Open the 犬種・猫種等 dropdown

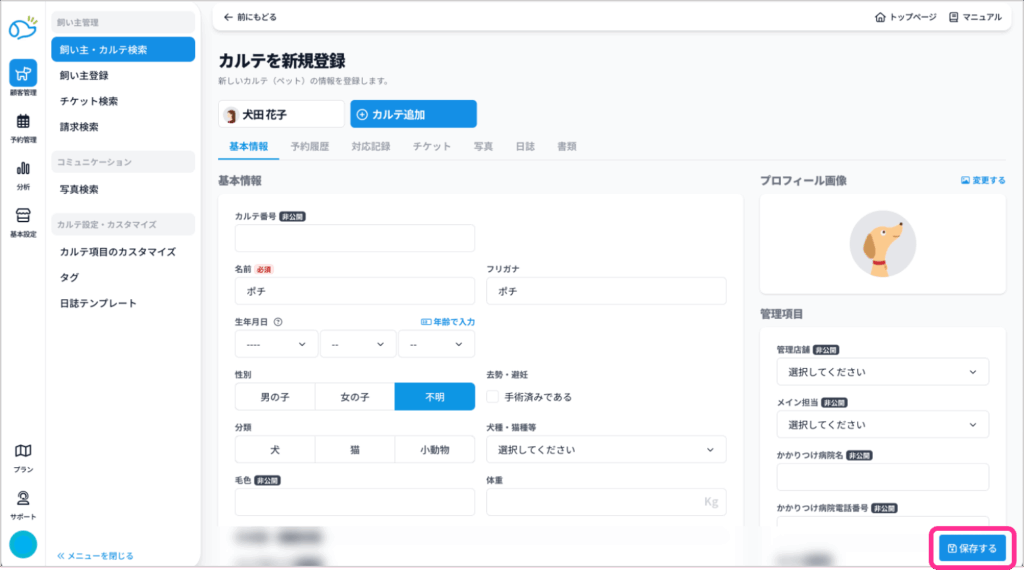pos(606,450)
